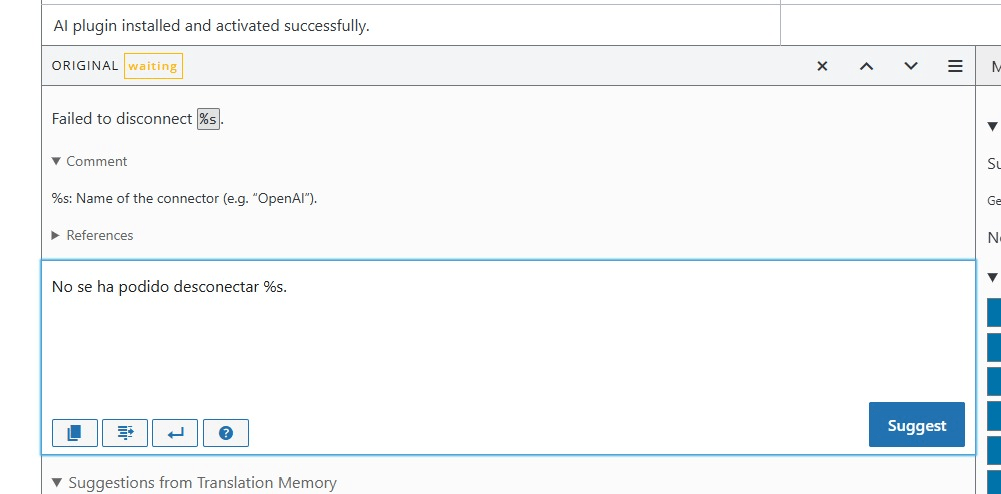Click the connector name comment text
Viewport: 1001px width, 494px height.
click(x=184, y=198)
